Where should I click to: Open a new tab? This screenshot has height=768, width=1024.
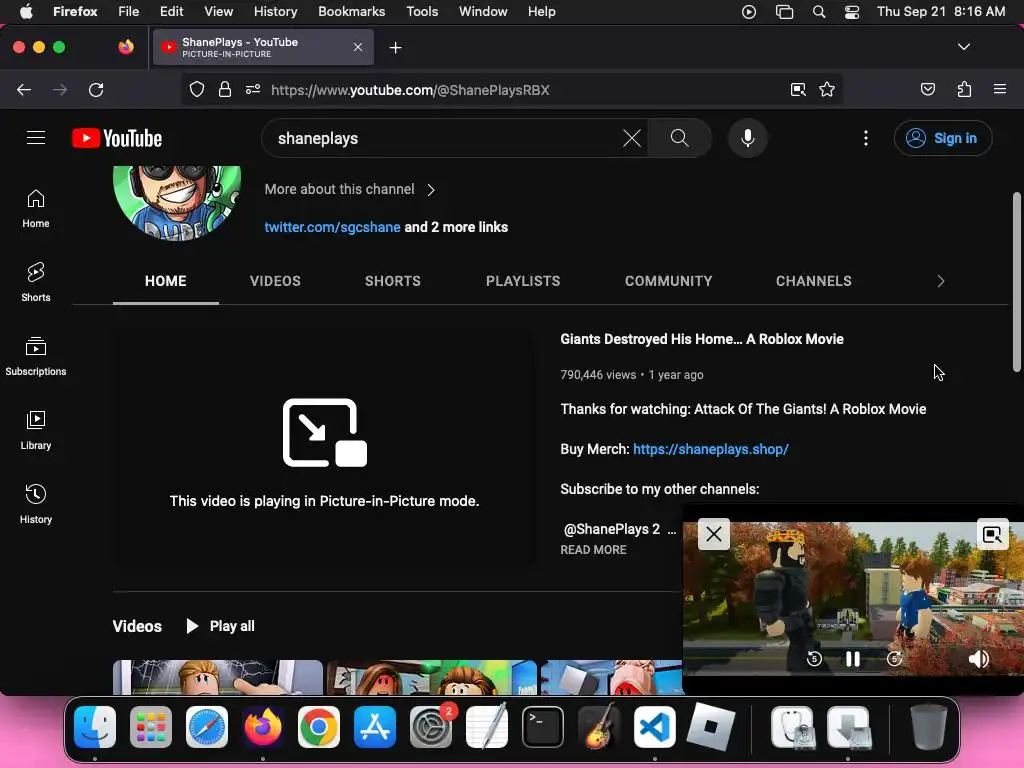[395, 48]
